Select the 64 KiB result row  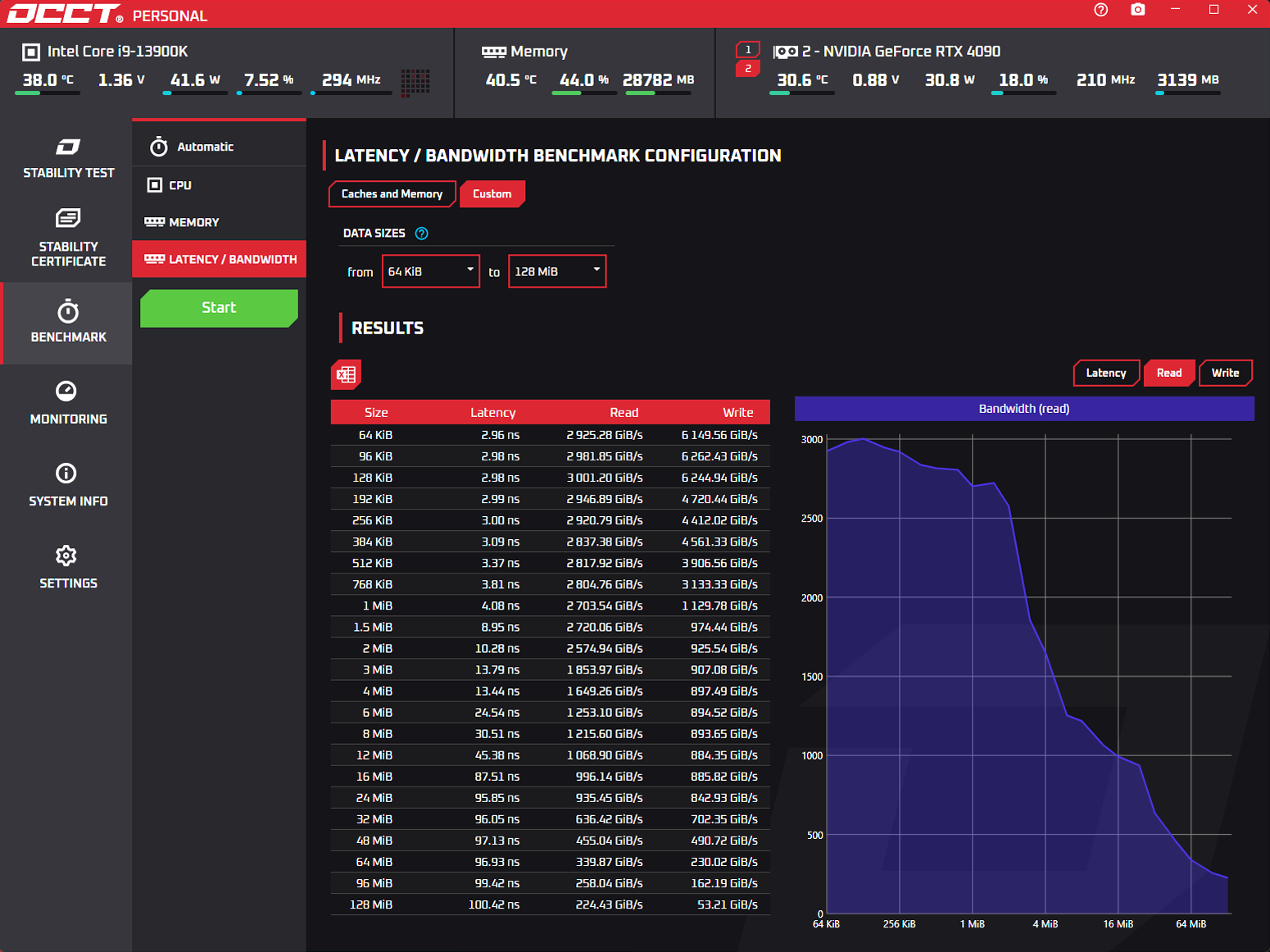pyautogui.click(x=550, y=435)
